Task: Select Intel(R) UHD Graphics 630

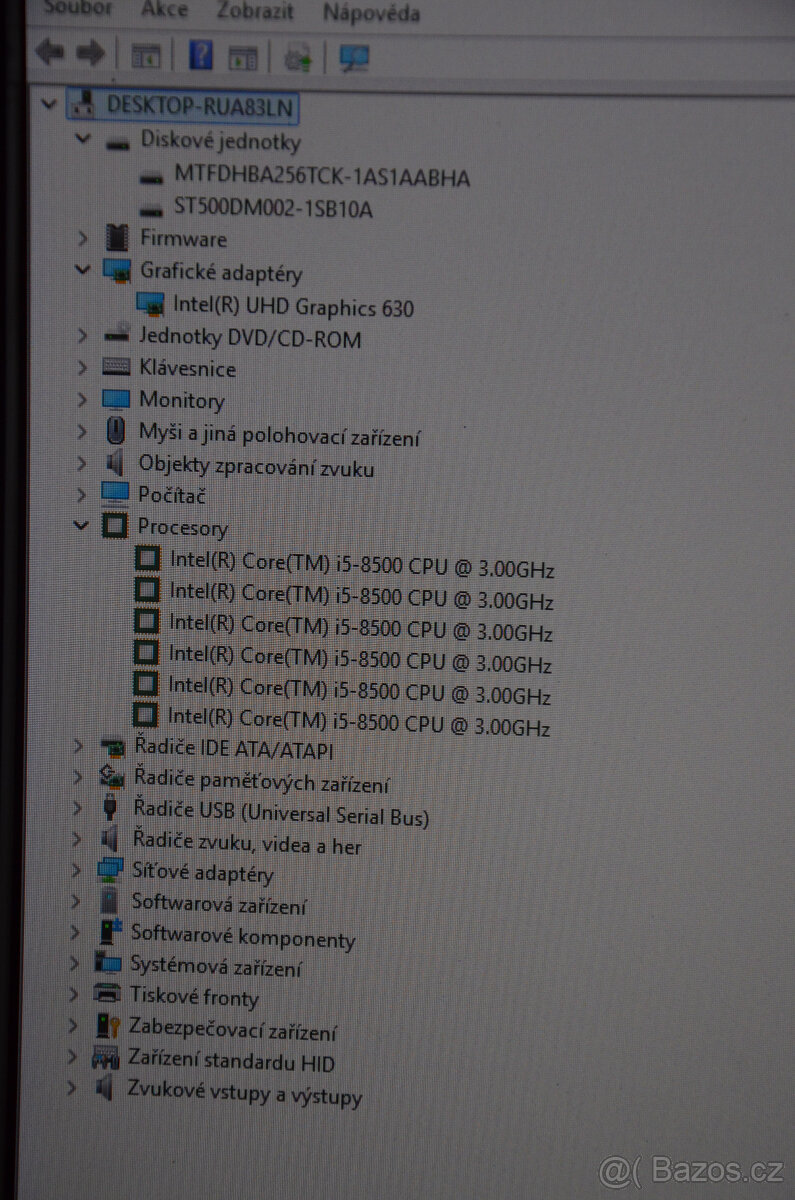Action: [x=293, y=307]
